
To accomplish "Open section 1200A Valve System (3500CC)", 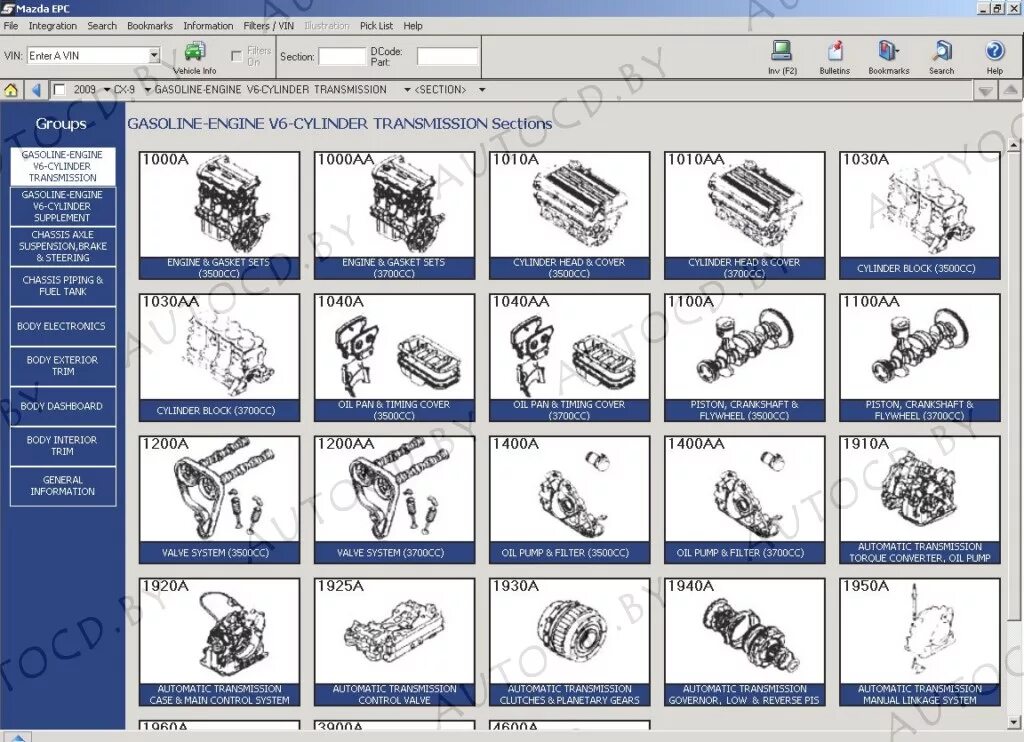I will pos(219,500).
